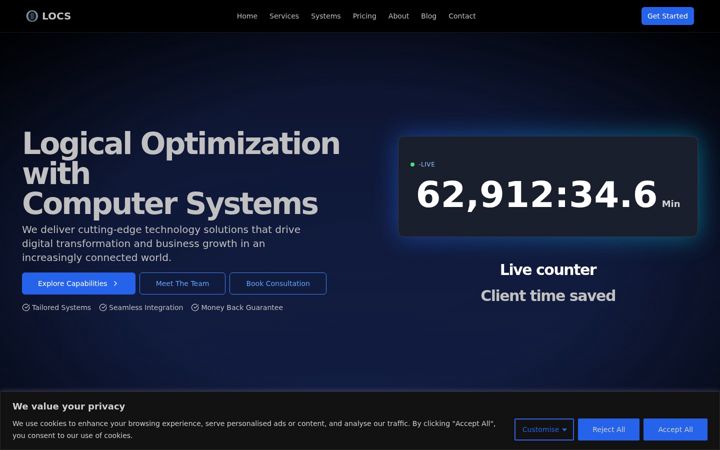Image resolution: width=720 pixels, height=450 pixels.
Task: Open the Meet The Team button
Action: [182, 283]
